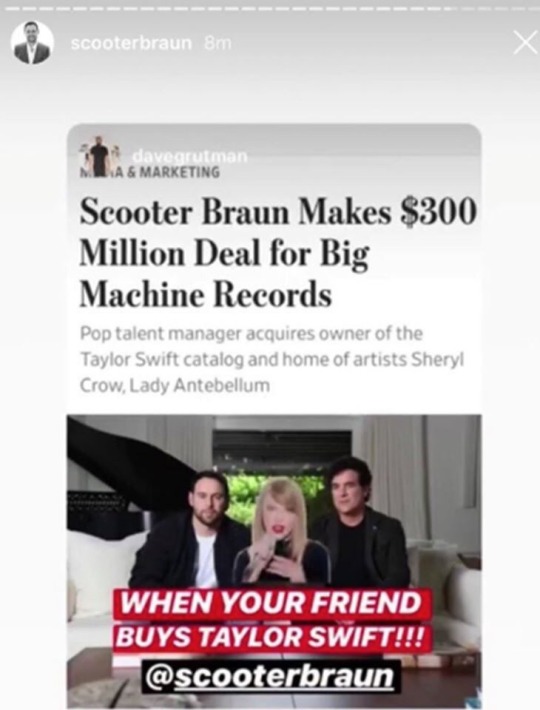Click the 8m timestamp beside the username
This screenshot has width=540, height=710.
pos(218,43)
